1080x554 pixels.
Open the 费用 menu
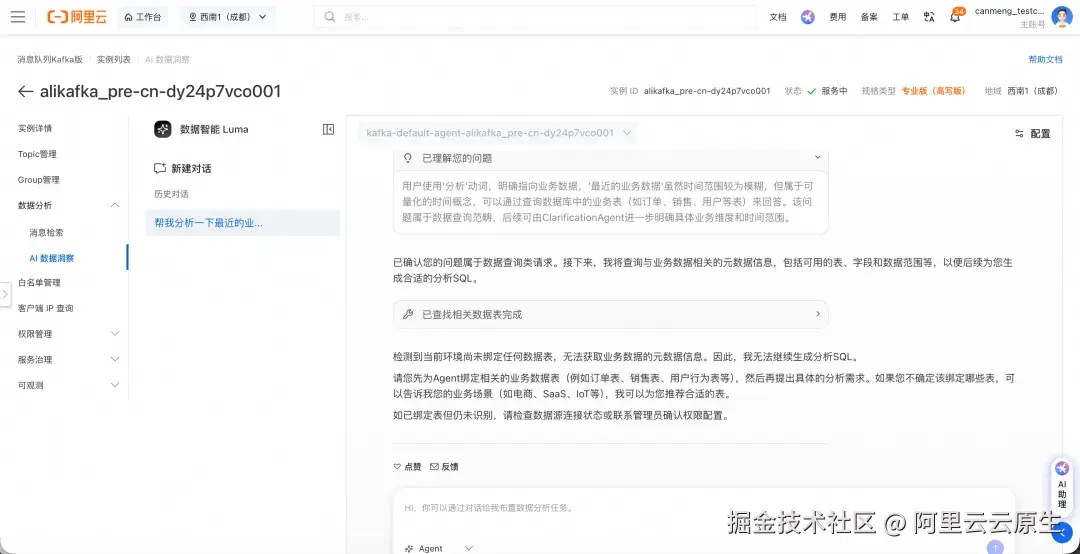point(838,17)
